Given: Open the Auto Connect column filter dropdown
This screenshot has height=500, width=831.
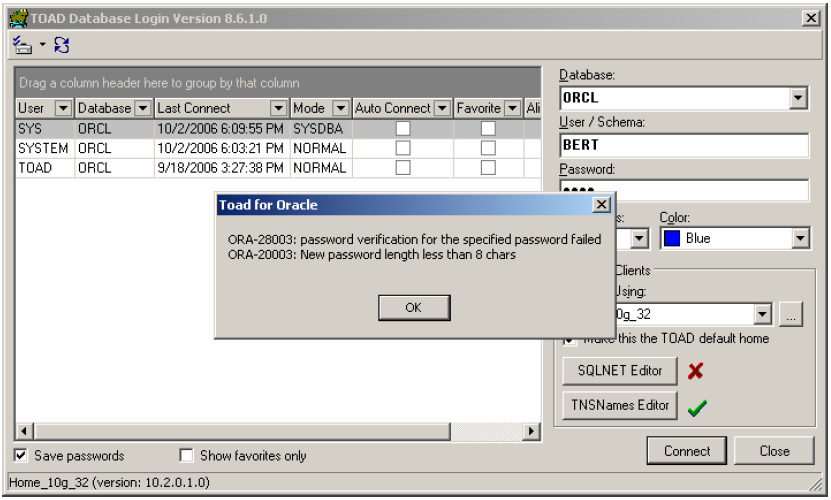Looking at the screenshot, I should pyautogui.click(x=443, y=108).
